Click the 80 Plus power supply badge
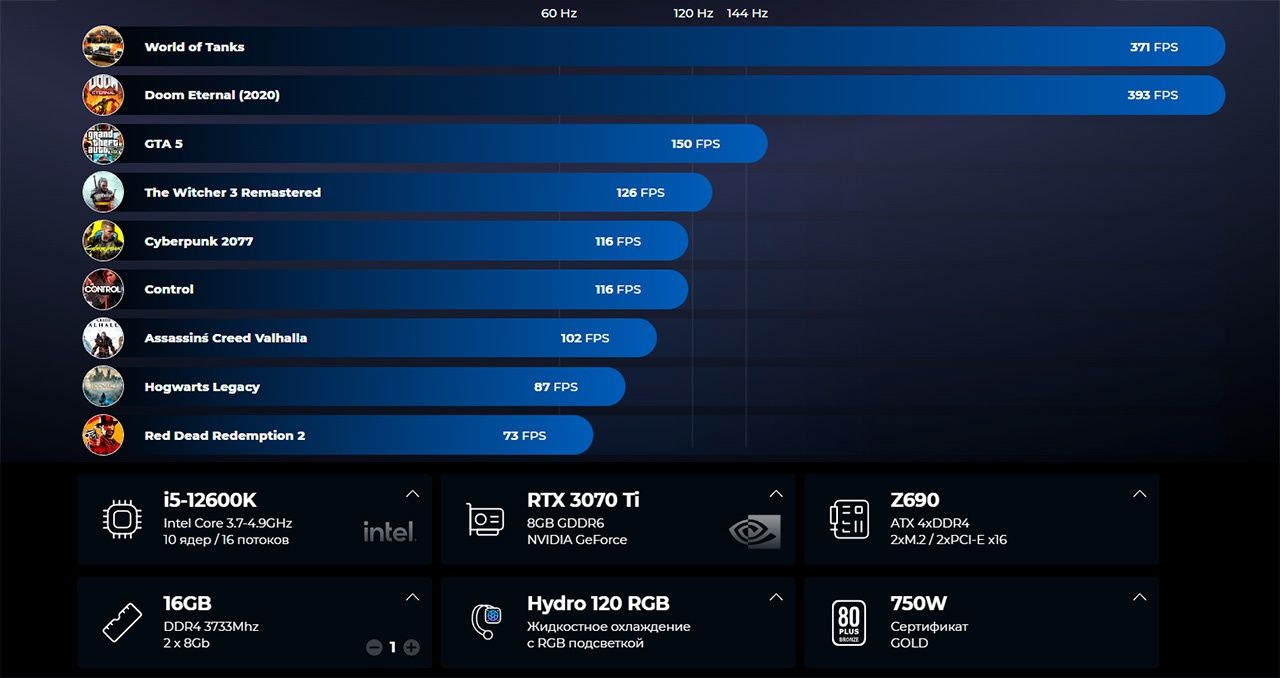The image size is (1280, 678). [849, 622]
